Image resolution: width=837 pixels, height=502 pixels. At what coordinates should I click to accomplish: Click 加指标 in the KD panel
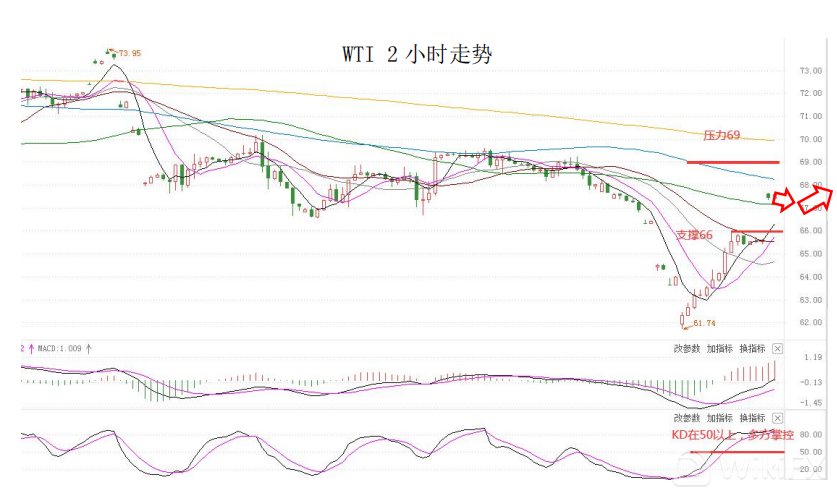coord(720,418)
